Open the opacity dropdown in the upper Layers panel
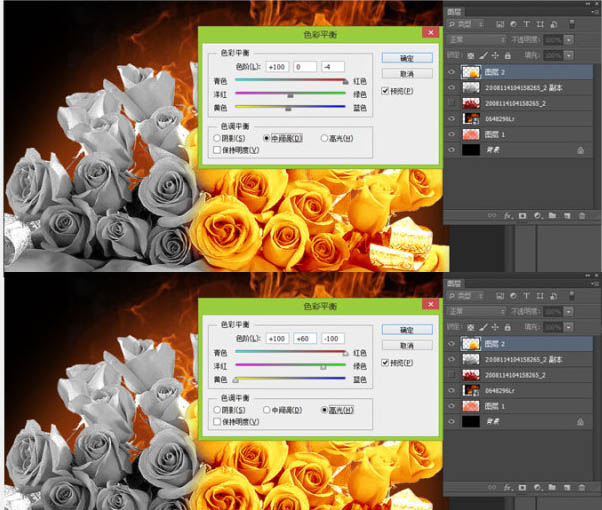 click(x=568, y=42)
